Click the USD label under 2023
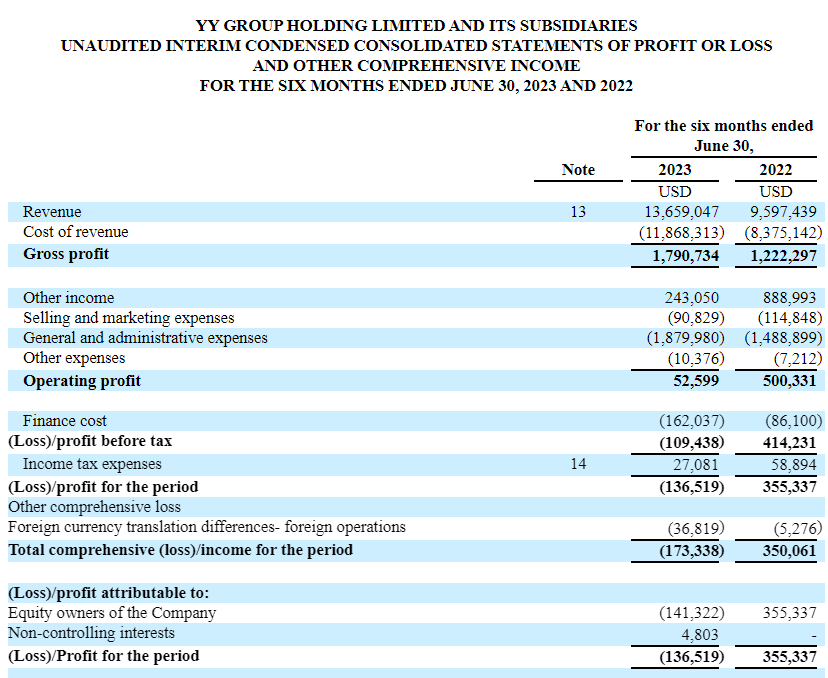Viewport: 828px width, 678px height. click(675, 192)
